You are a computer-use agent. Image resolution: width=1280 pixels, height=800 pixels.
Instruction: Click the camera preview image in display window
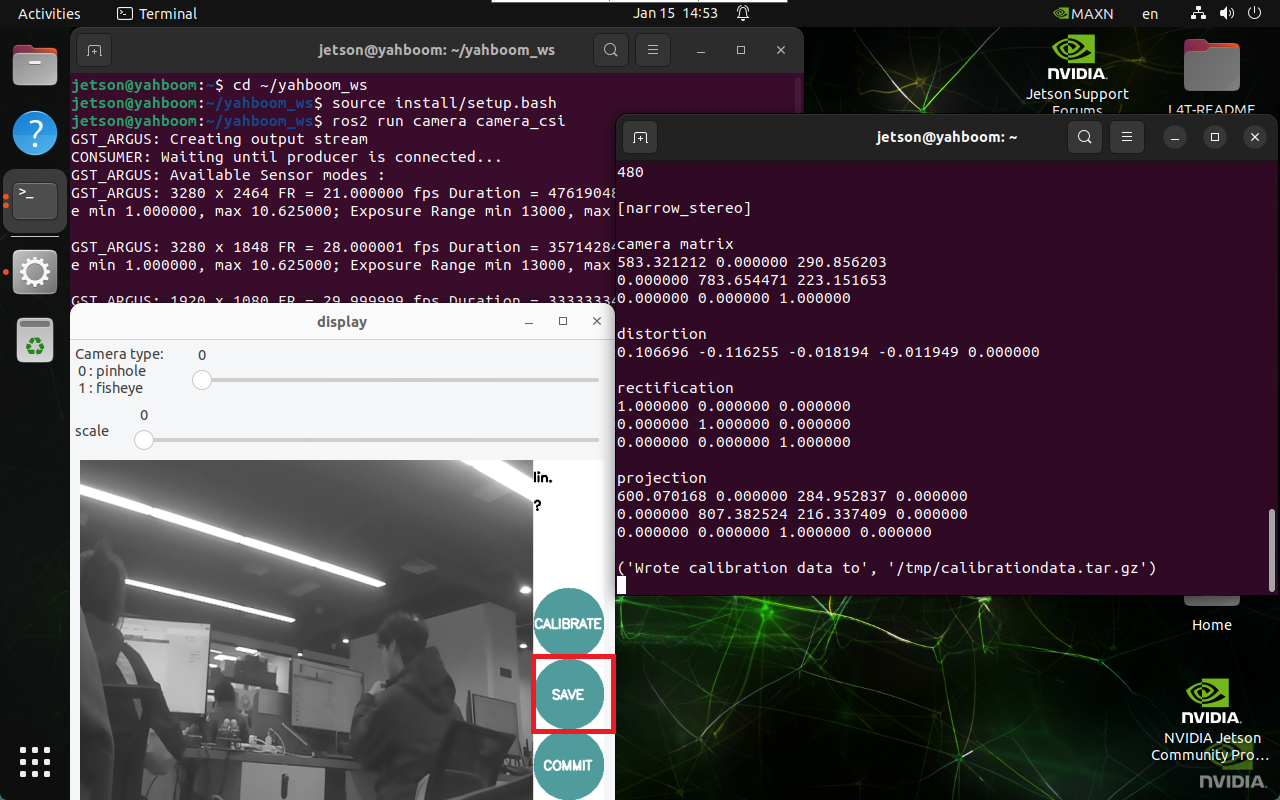(x=306, y=630)
